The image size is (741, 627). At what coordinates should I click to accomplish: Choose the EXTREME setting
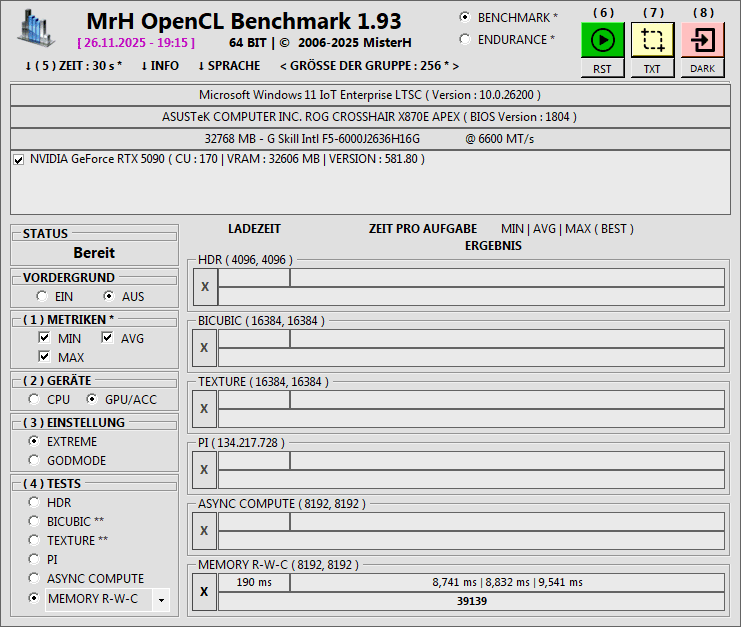tap(34, 441)
